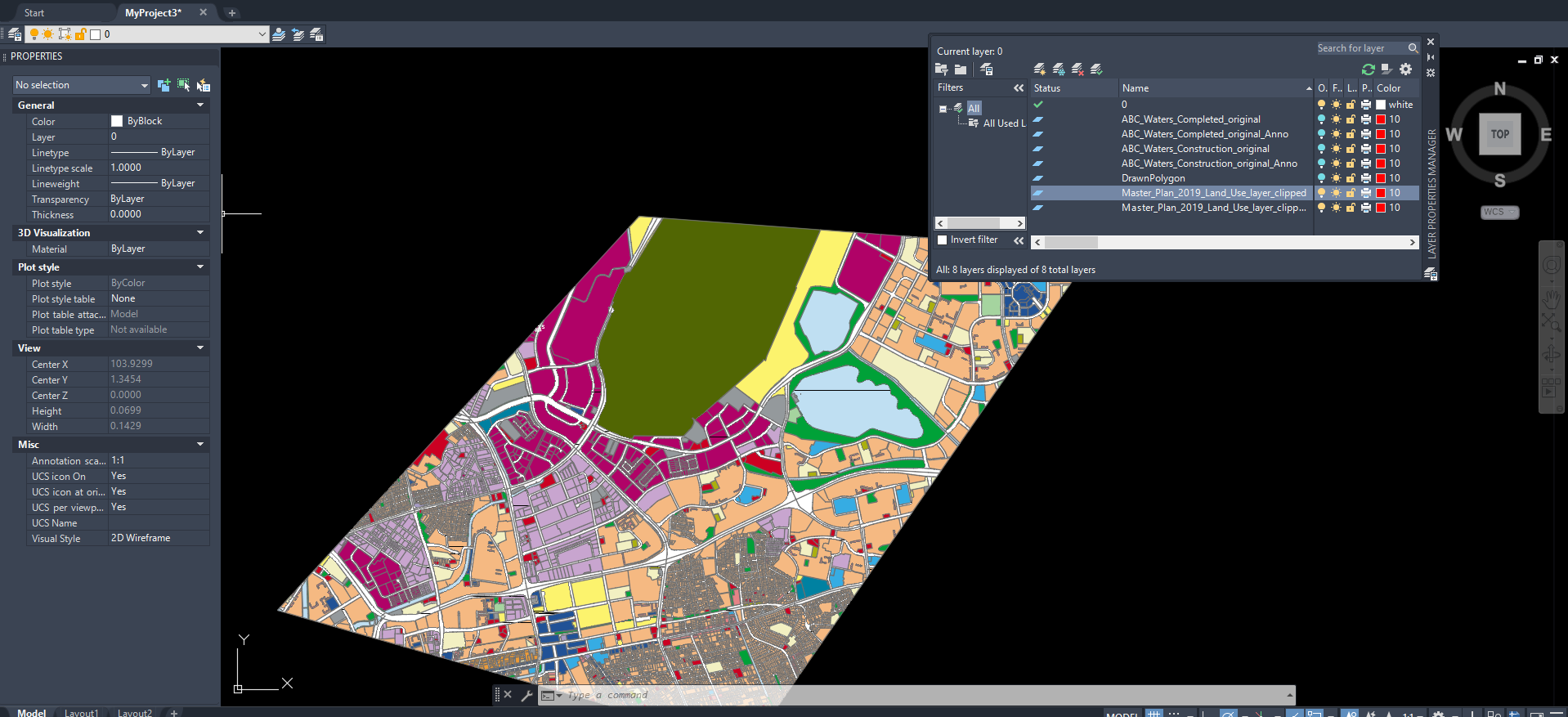Toggle on/off for selected Master_Plan_2019_Land_Use_layer_clipped layer
This screenshot has height=717, width=1568.
tap(1321, 193)
